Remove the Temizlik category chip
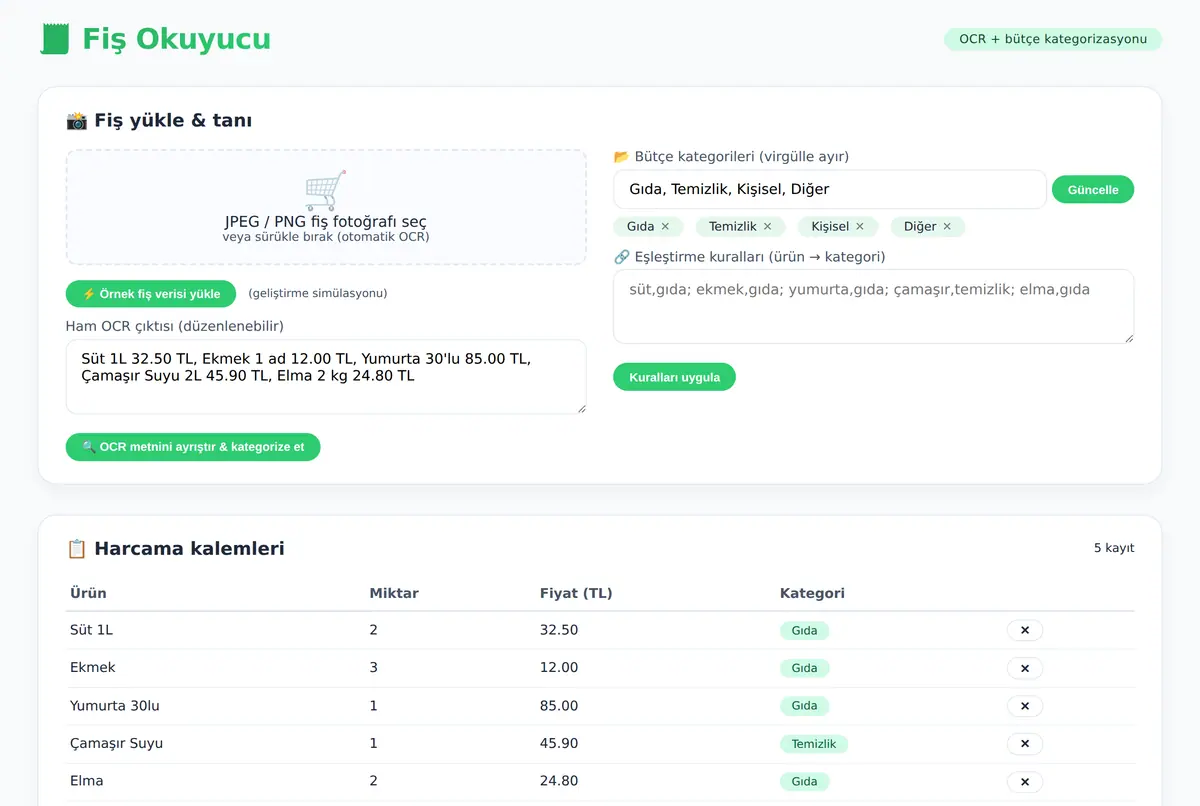This screenshot has width=1200, height=806. [x=768, y=227]
